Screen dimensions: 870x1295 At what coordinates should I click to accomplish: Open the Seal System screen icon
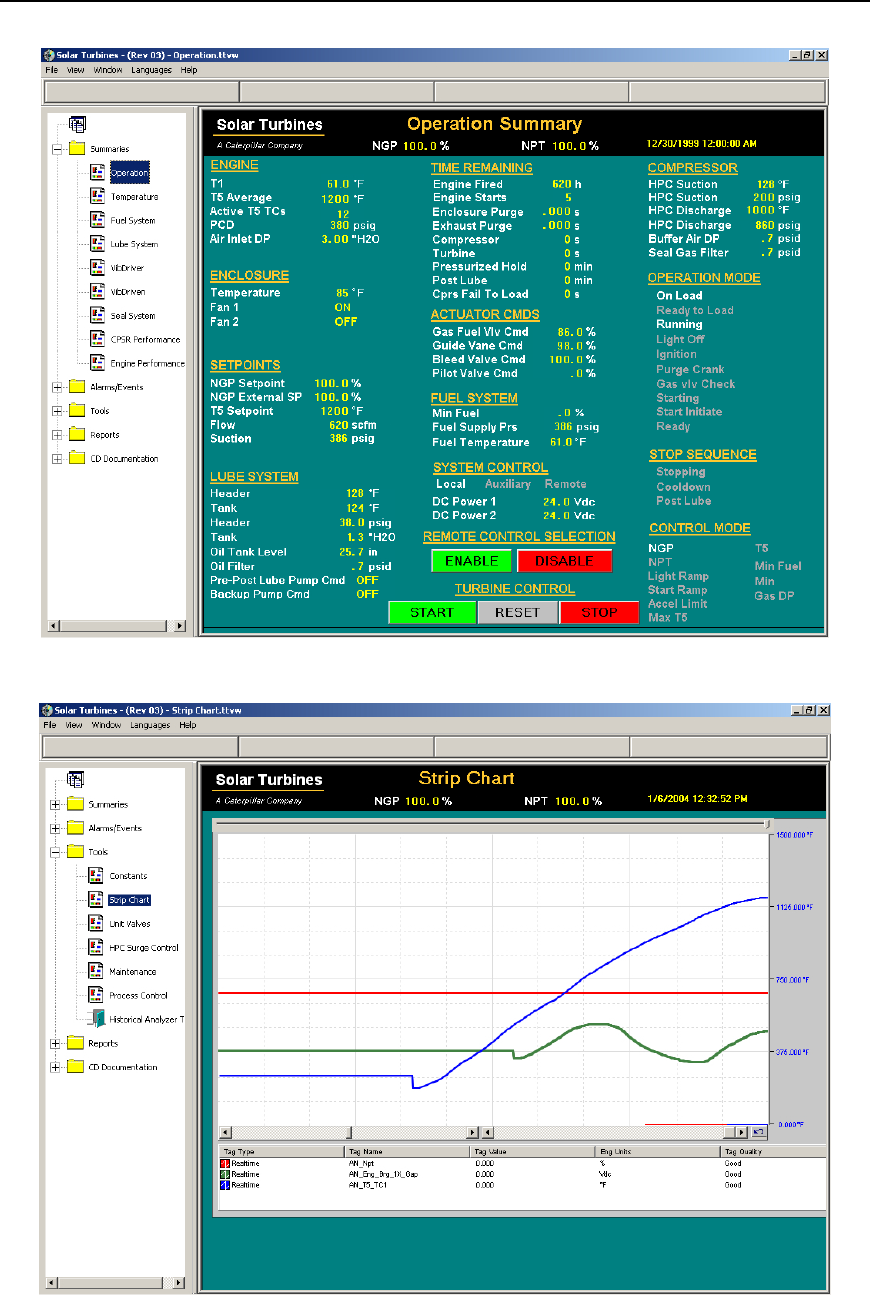(x=97, y=316)
